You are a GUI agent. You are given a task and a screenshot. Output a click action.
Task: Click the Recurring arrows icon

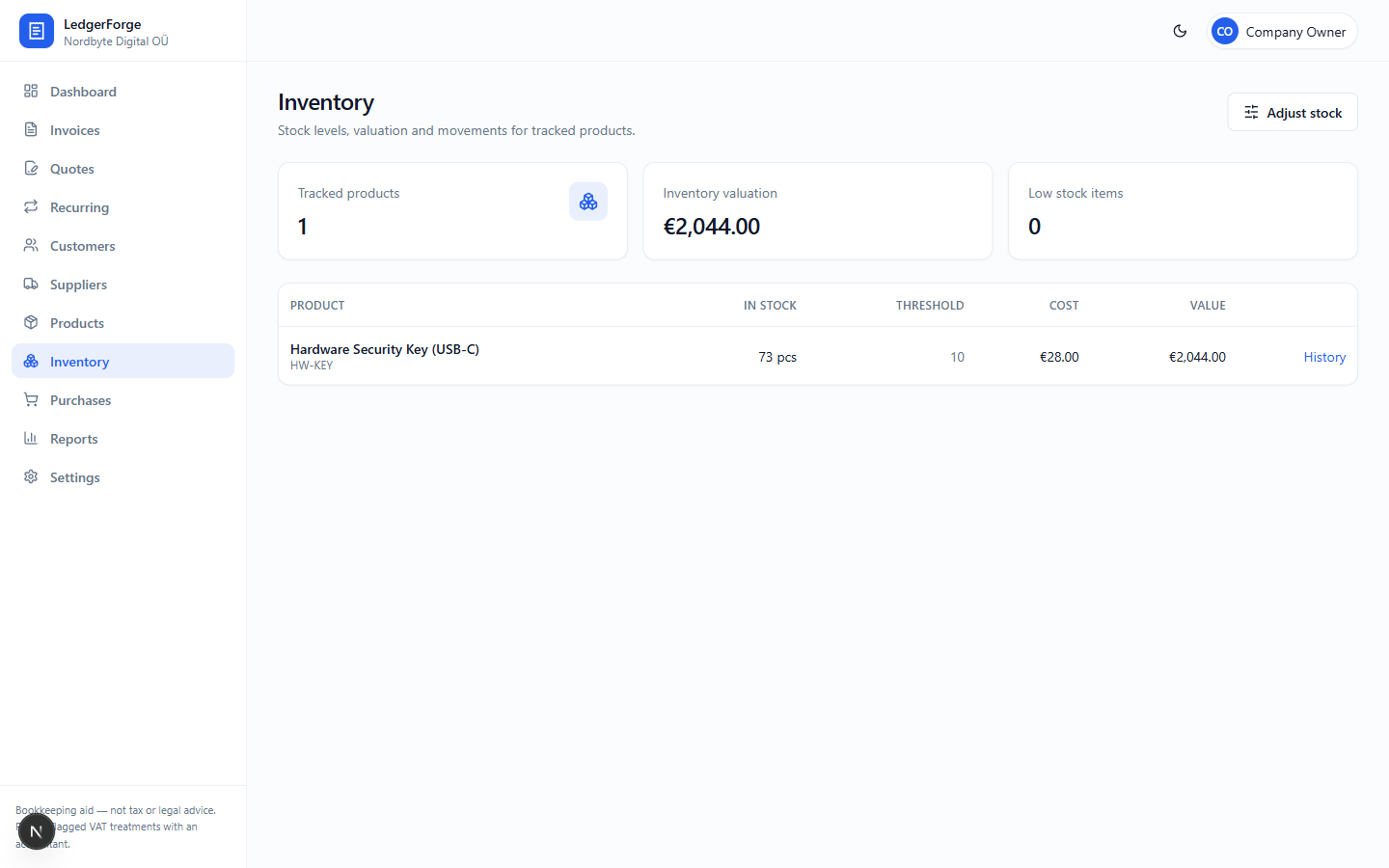tap(31, 206)
